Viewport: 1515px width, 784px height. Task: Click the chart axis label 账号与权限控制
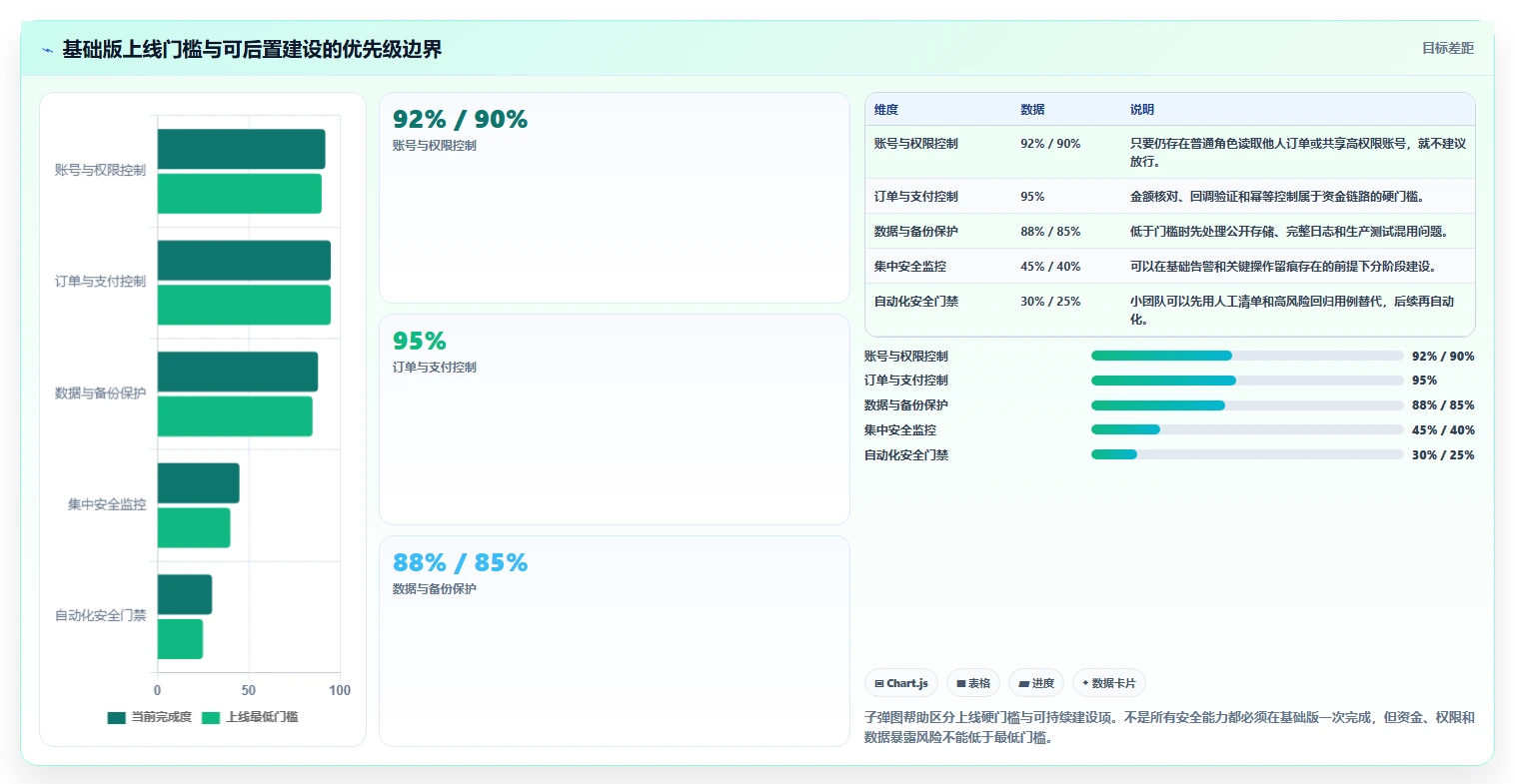[x=100, y=171]
